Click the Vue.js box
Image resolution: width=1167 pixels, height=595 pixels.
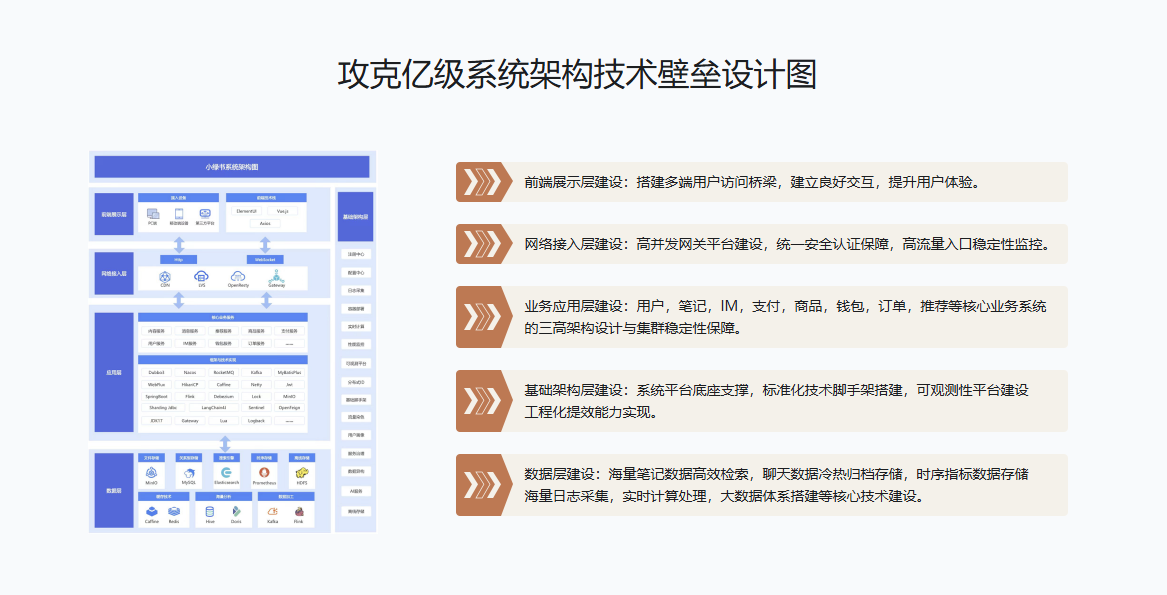[x=283, y=211]
